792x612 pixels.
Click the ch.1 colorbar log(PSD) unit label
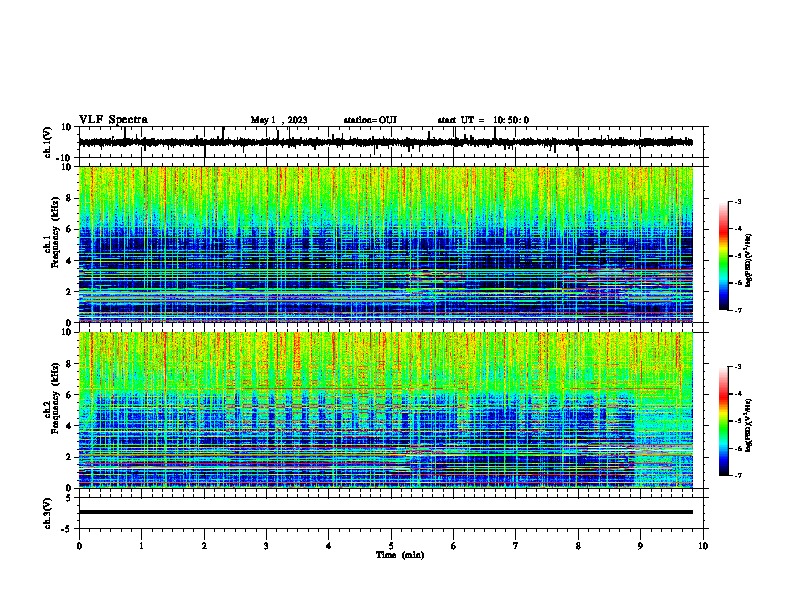(x=748, y=260)
